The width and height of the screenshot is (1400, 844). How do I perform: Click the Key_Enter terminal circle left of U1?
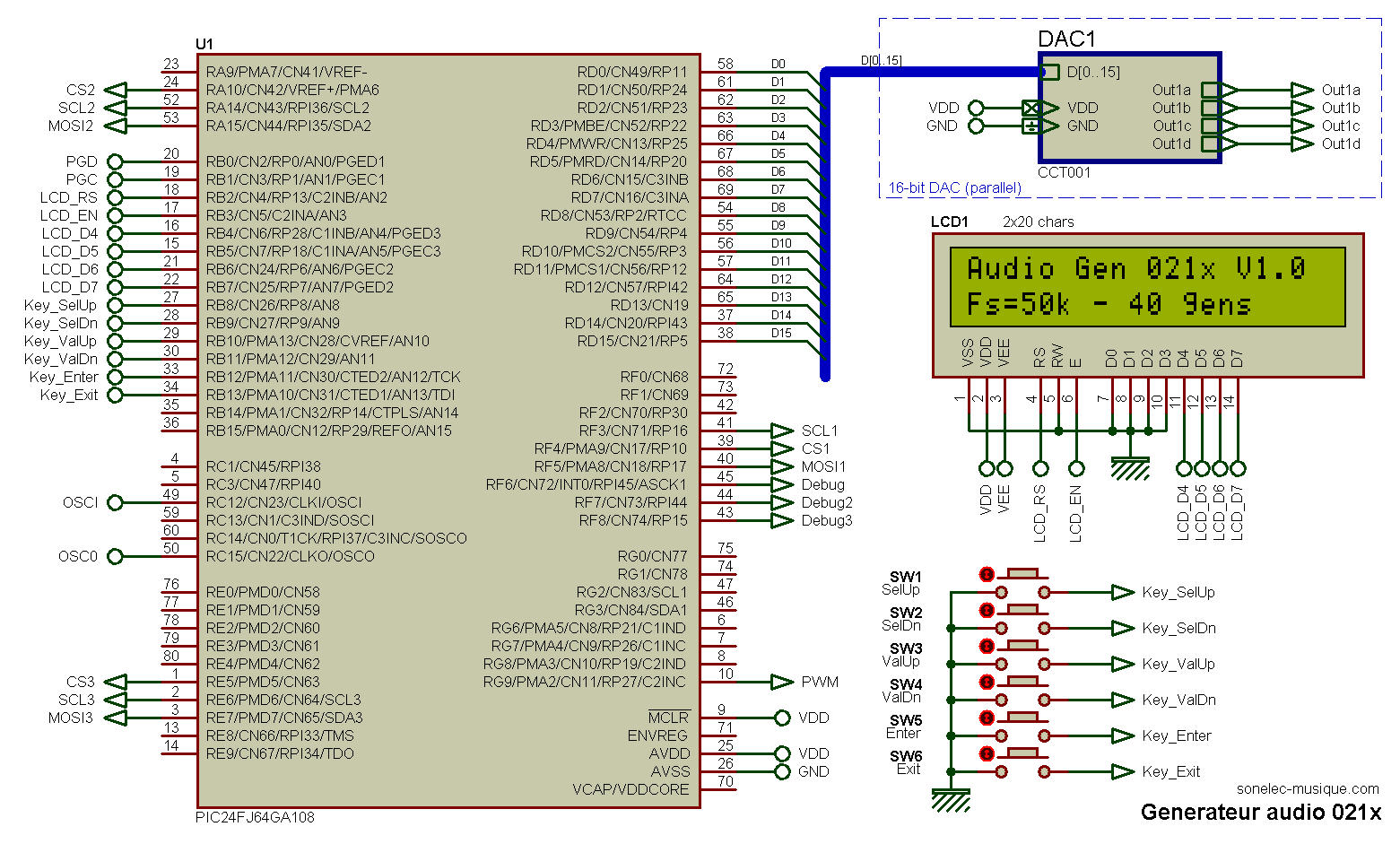click(x=115, y=377)
